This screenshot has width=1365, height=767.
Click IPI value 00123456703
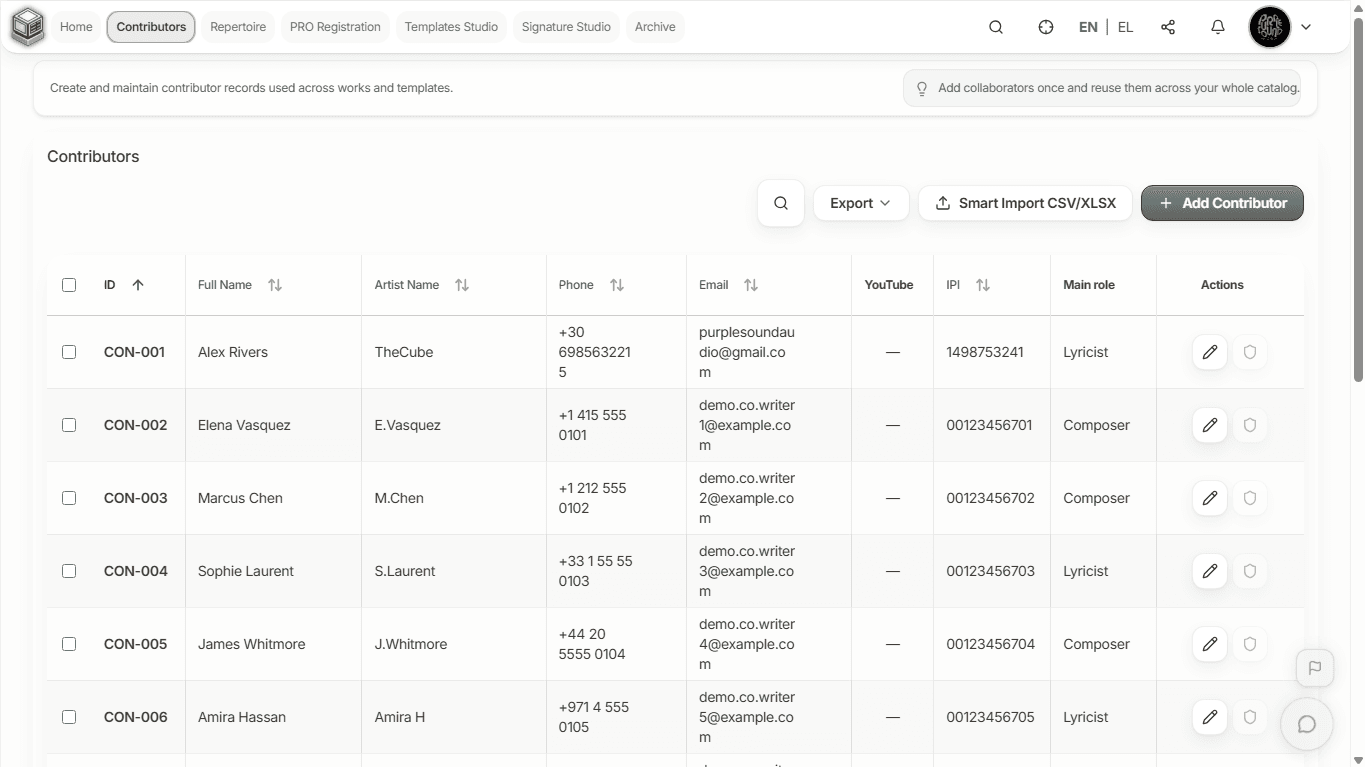click(x=990, y=571)
